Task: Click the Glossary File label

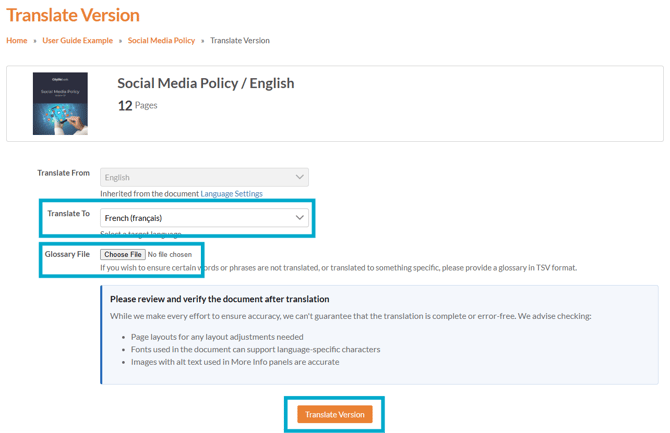Action: click(67, 254)
